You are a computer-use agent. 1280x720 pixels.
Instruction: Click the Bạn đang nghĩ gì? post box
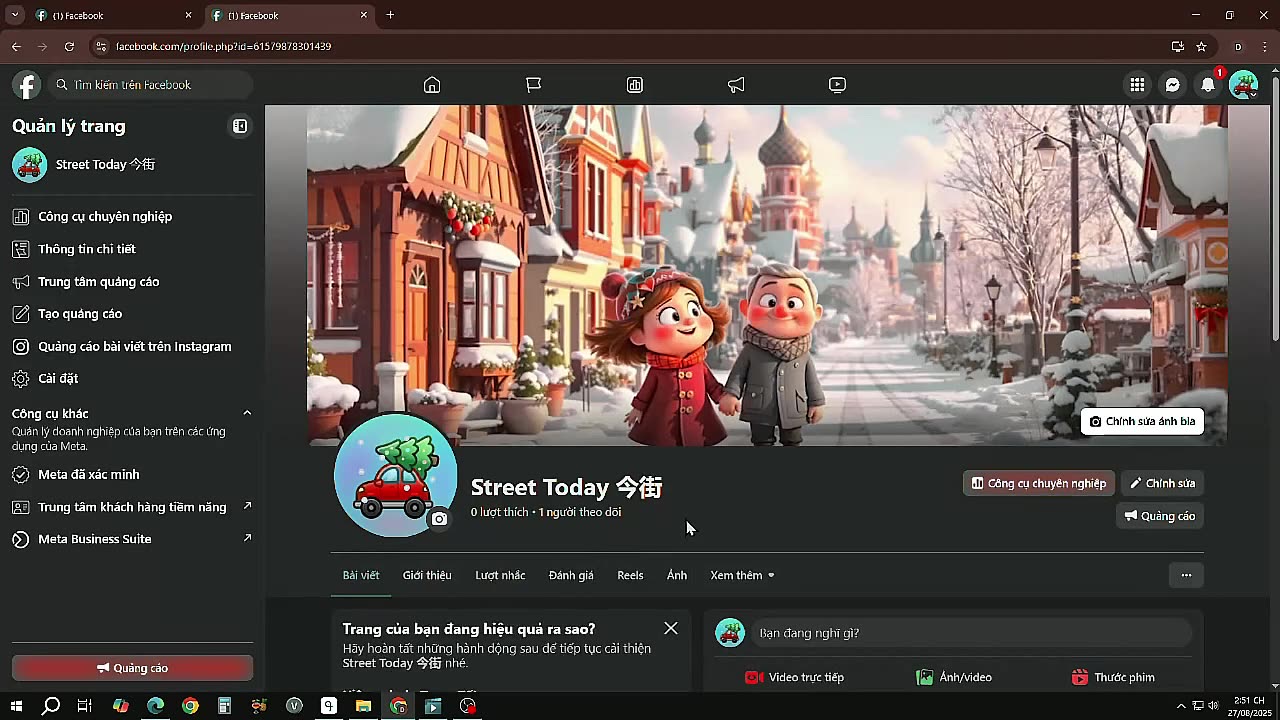click(971, 633)
